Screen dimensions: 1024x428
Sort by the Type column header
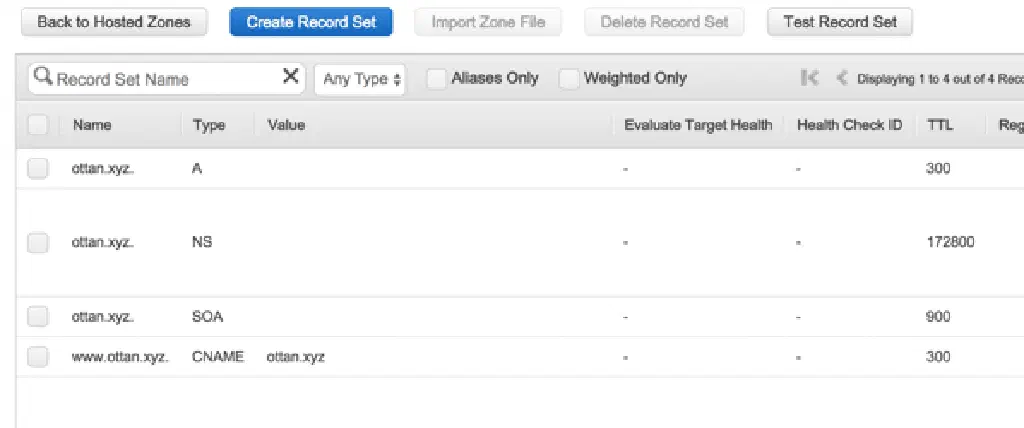[x=208, y=125]
